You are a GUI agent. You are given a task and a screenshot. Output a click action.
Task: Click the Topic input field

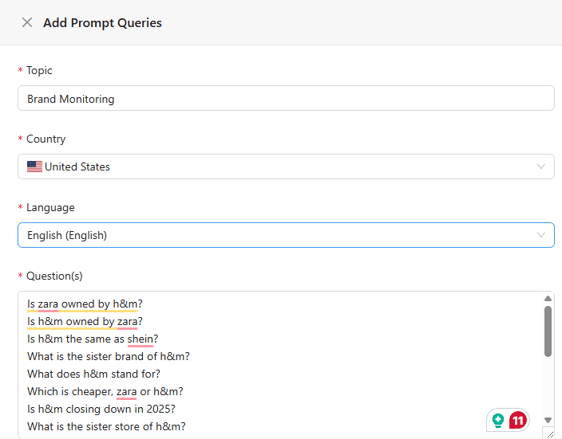[286, 98]
